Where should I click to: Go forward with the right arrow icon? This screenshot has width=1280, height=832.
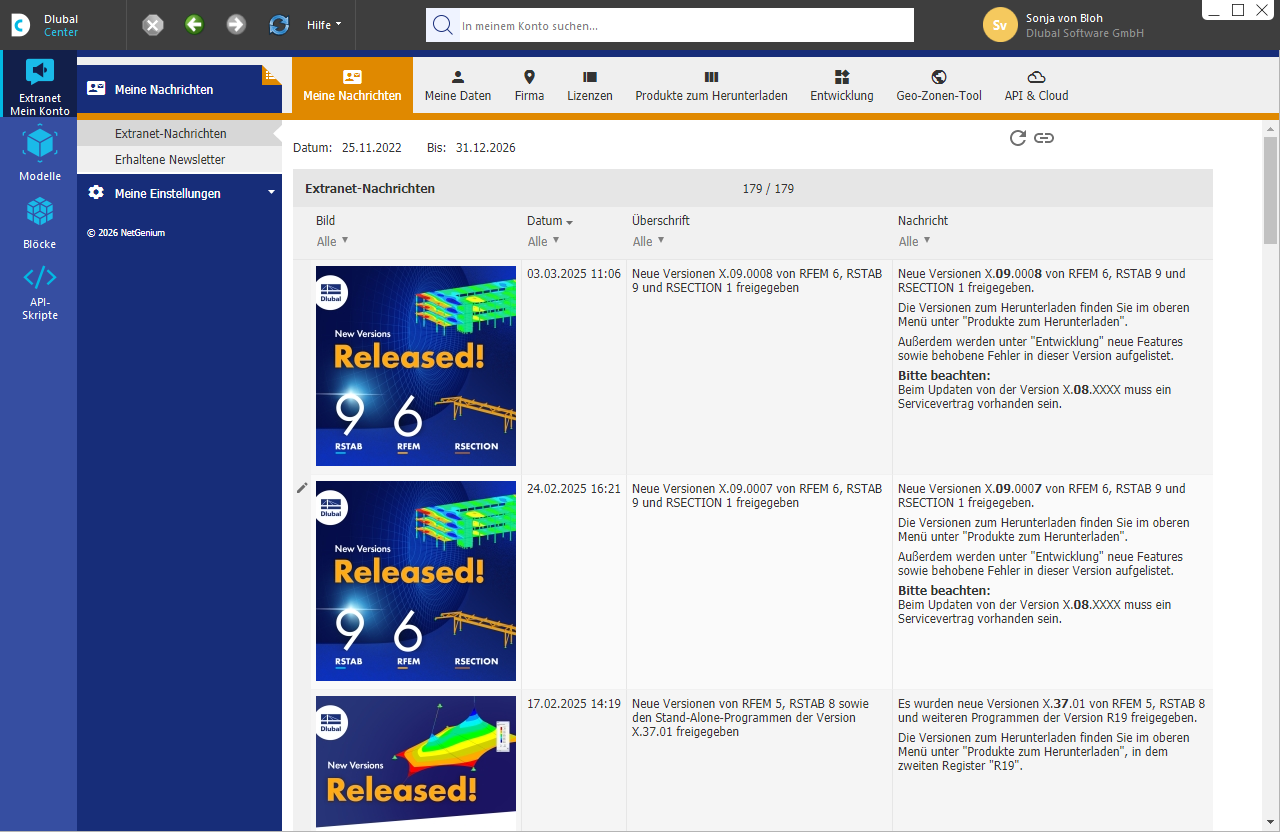[236, 25]
